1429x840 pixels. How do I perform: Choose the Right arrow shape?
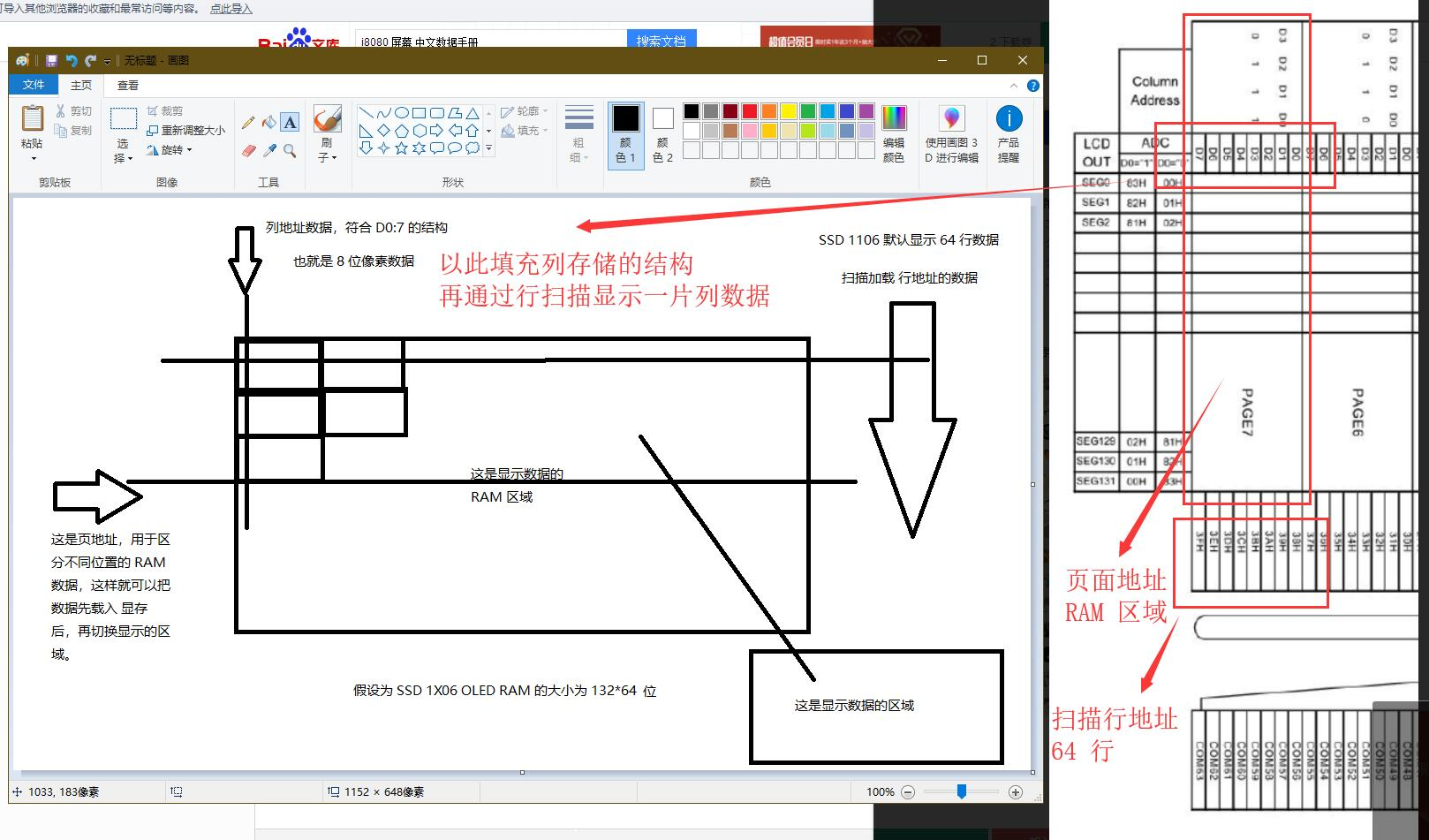coord(436,131)
